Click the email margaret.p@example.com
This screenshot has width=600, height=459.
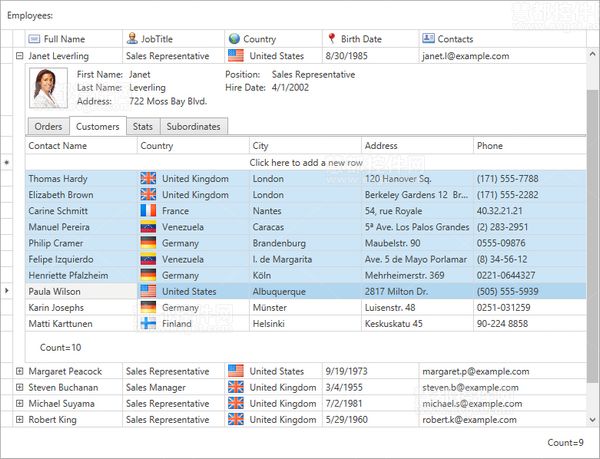(476, 371)
